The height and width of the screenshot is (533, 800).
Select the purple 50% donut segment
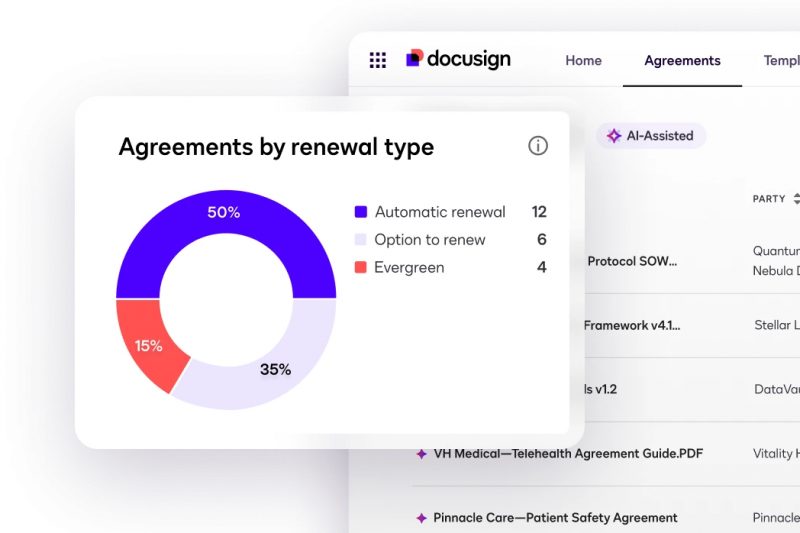point(224,212)
